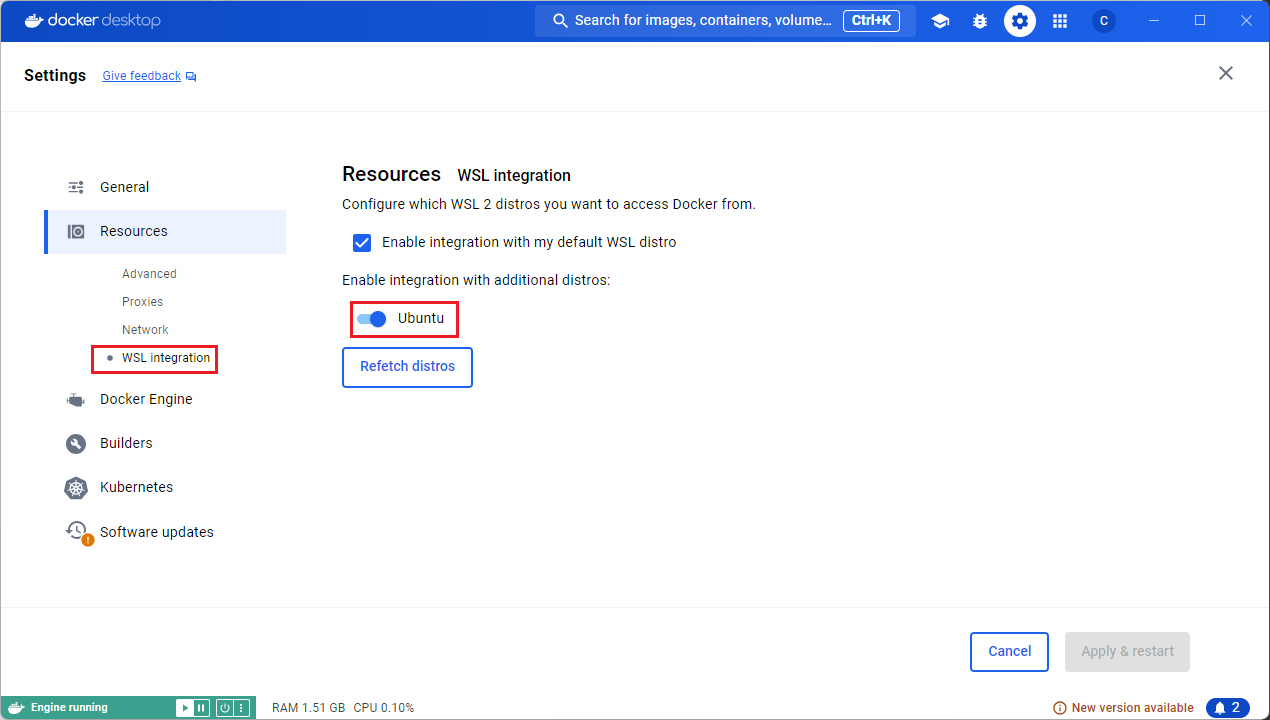Screen dimensions: 1270x720
Task: Toggle Engine running play control
Action: click(x=183, y=707)
